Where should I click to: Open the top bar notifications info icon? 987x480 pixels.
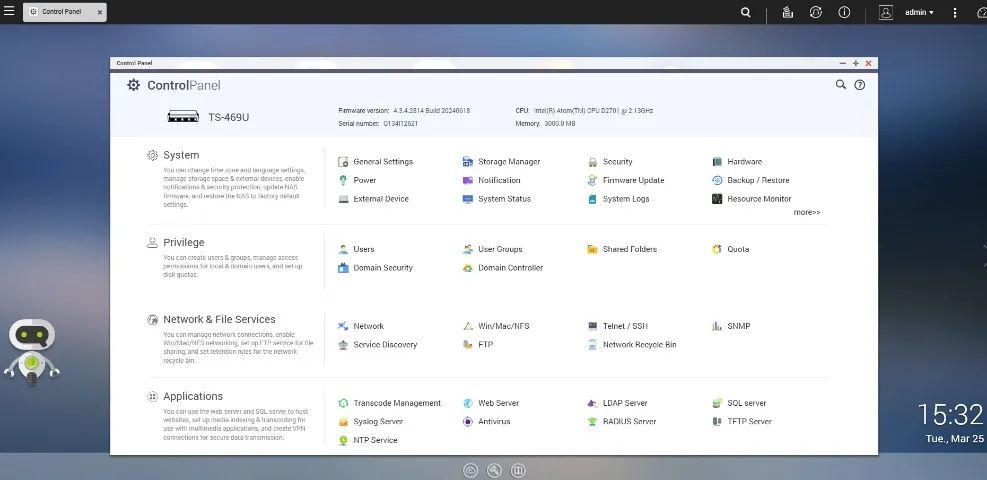(x=844, y=12)
